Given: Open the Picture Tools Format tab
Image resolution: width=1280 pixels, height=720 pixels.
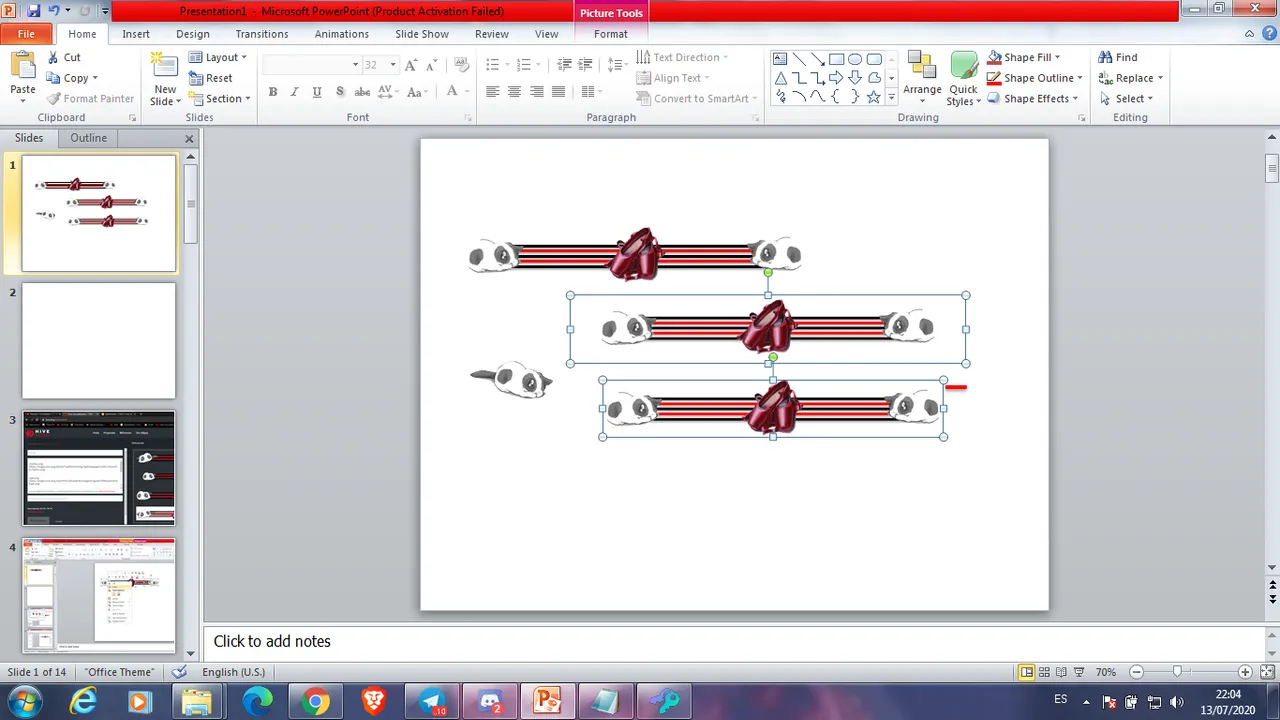Looking at the screenshot, I should tap(611, 34).
